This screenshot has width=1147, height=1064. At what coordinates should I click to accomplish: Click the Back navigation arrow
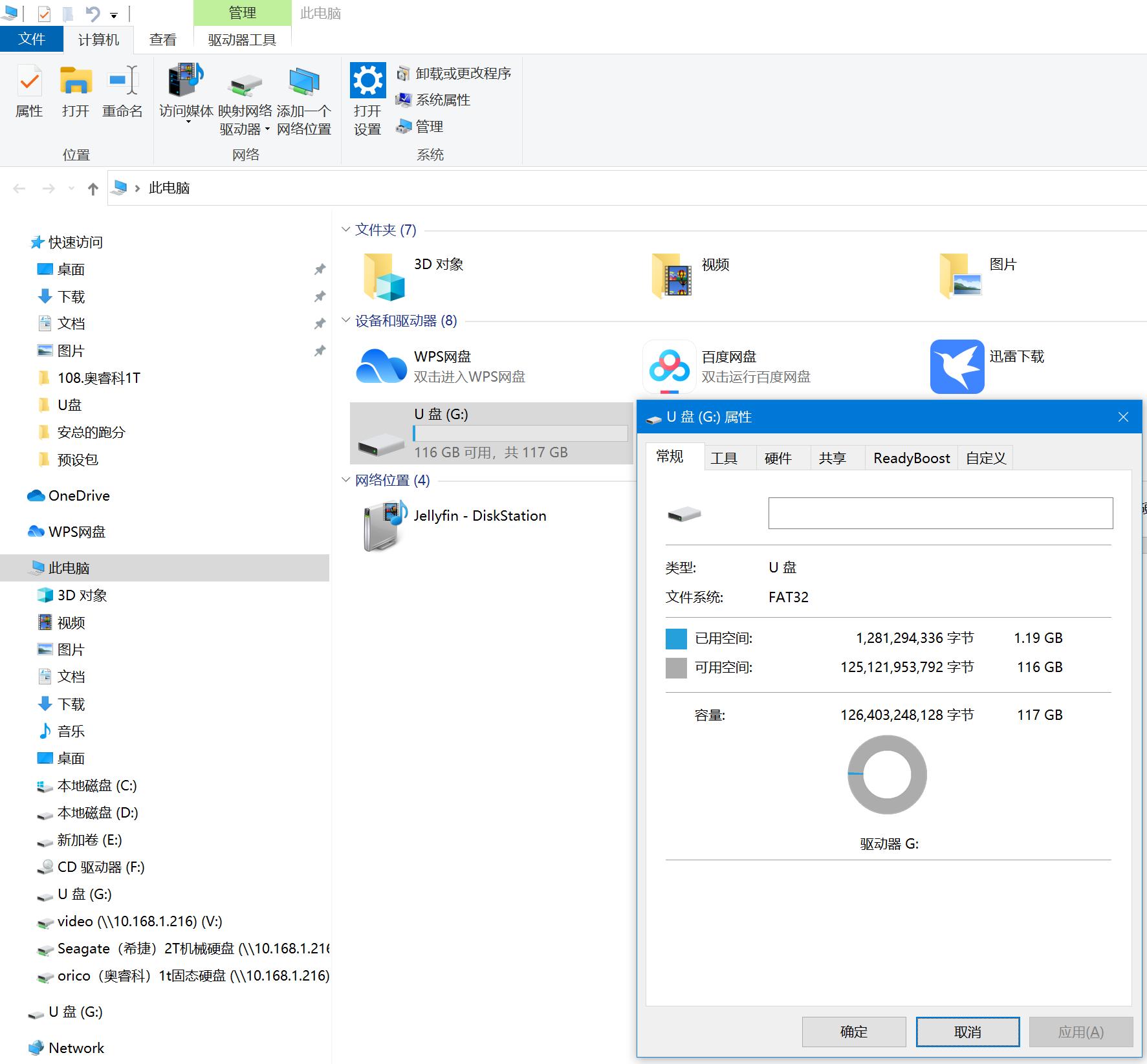pos(19,188)
